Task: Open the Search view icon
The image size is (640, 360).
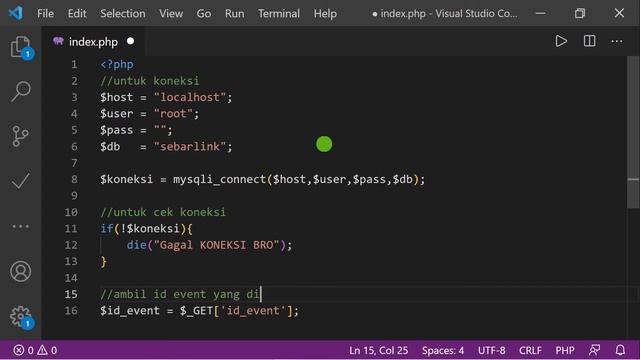Action: pos(20,91)
